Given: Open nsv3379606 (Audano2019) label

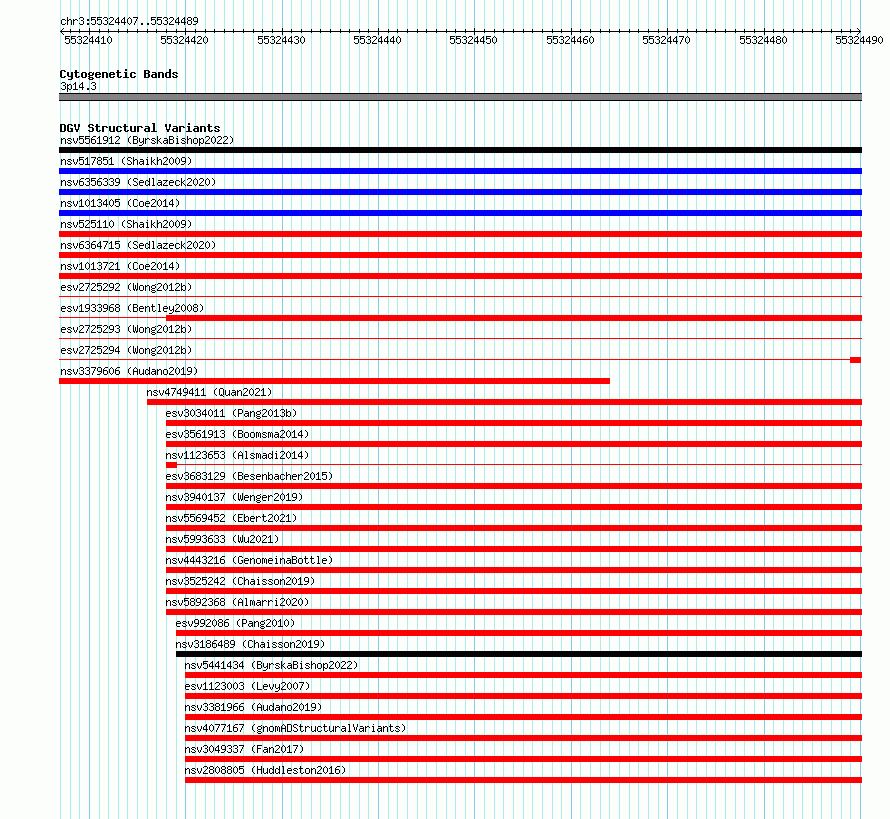Looking at the screenshot, I should point(129,371).
